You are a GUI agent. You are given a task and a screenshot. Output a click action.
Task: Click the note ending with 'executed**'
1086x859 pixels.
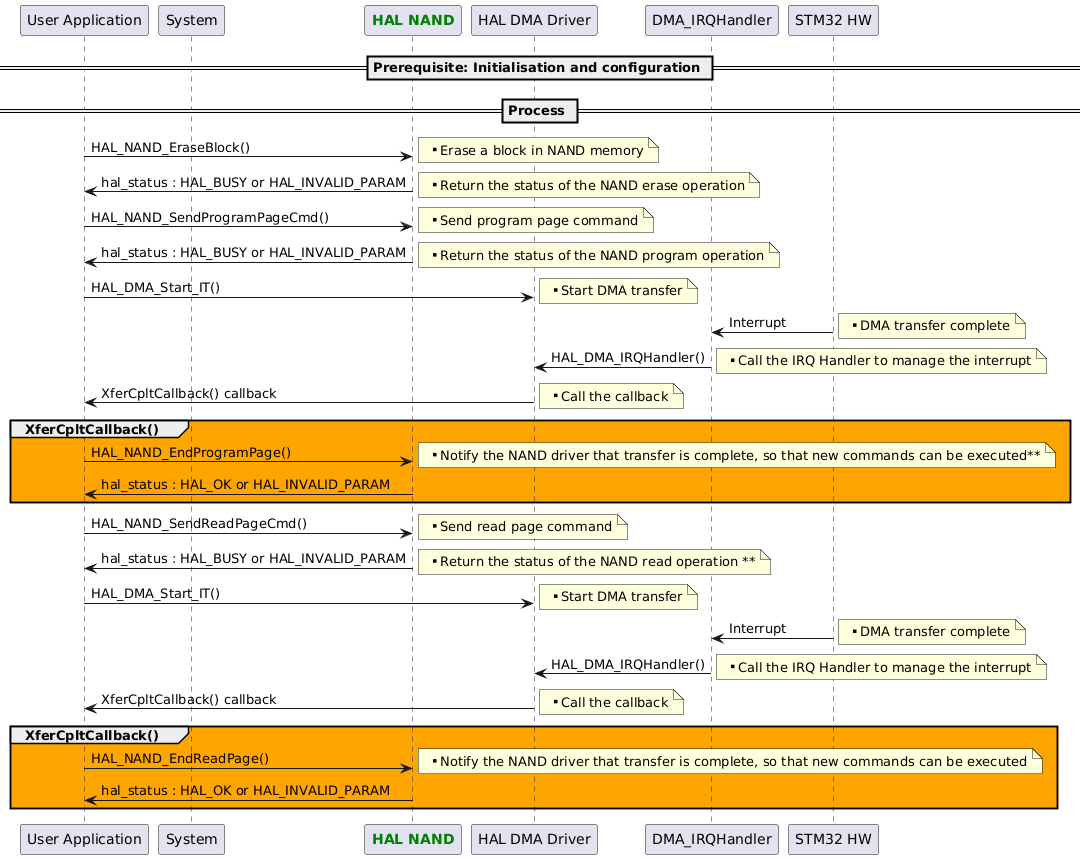(x=736, y=455)
